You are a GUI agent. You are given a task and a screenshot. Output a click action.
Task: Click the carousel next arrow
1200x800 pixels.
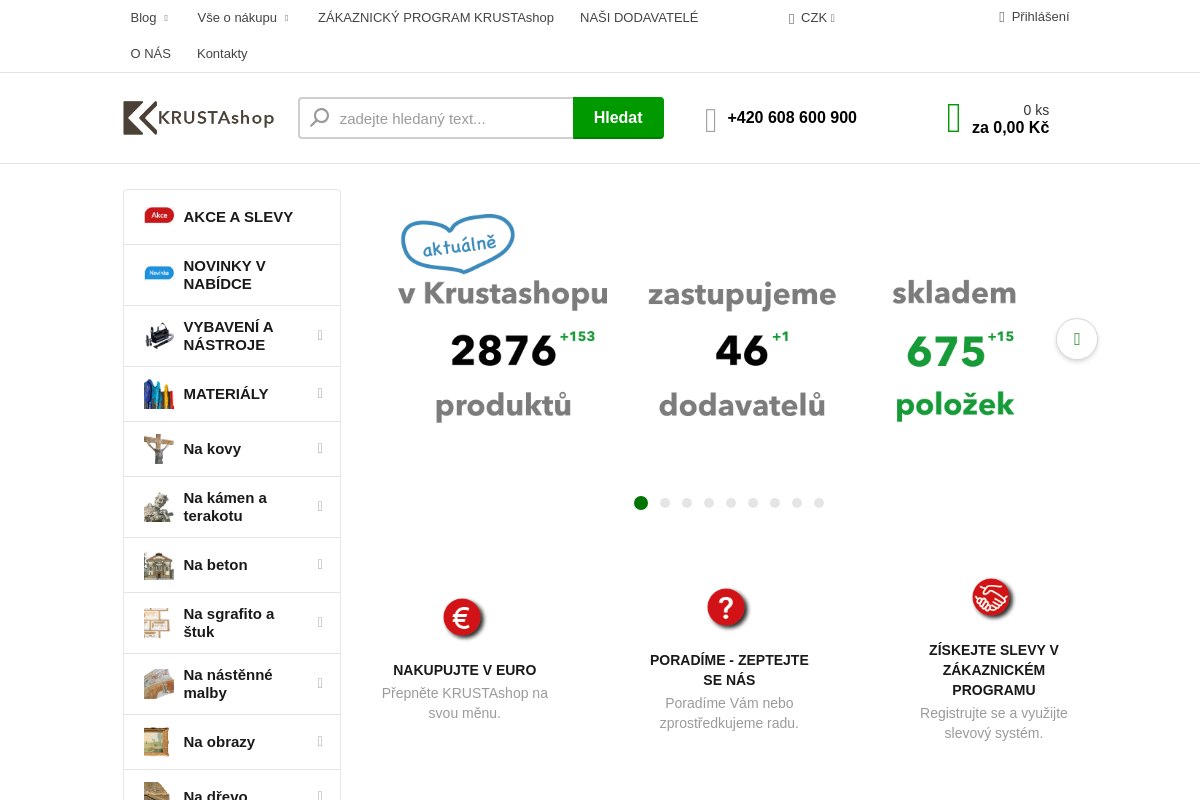click(1077, 339)
